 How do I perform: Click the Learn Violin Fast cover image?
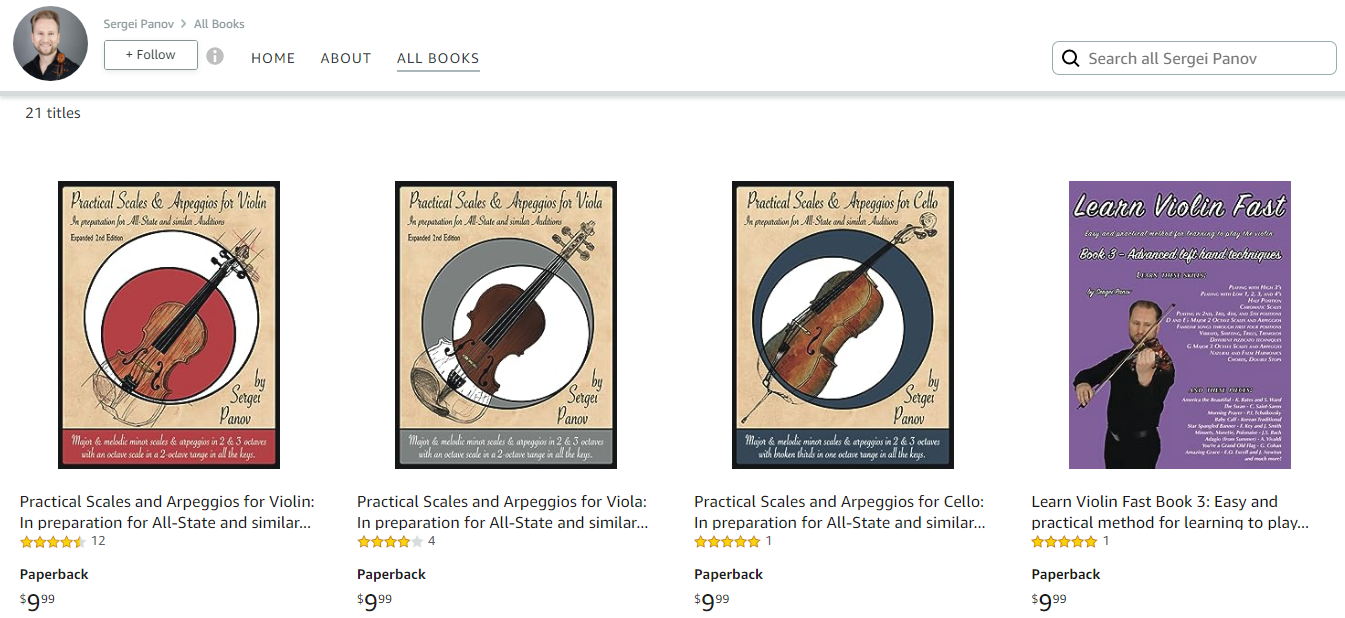point(1179,325)
